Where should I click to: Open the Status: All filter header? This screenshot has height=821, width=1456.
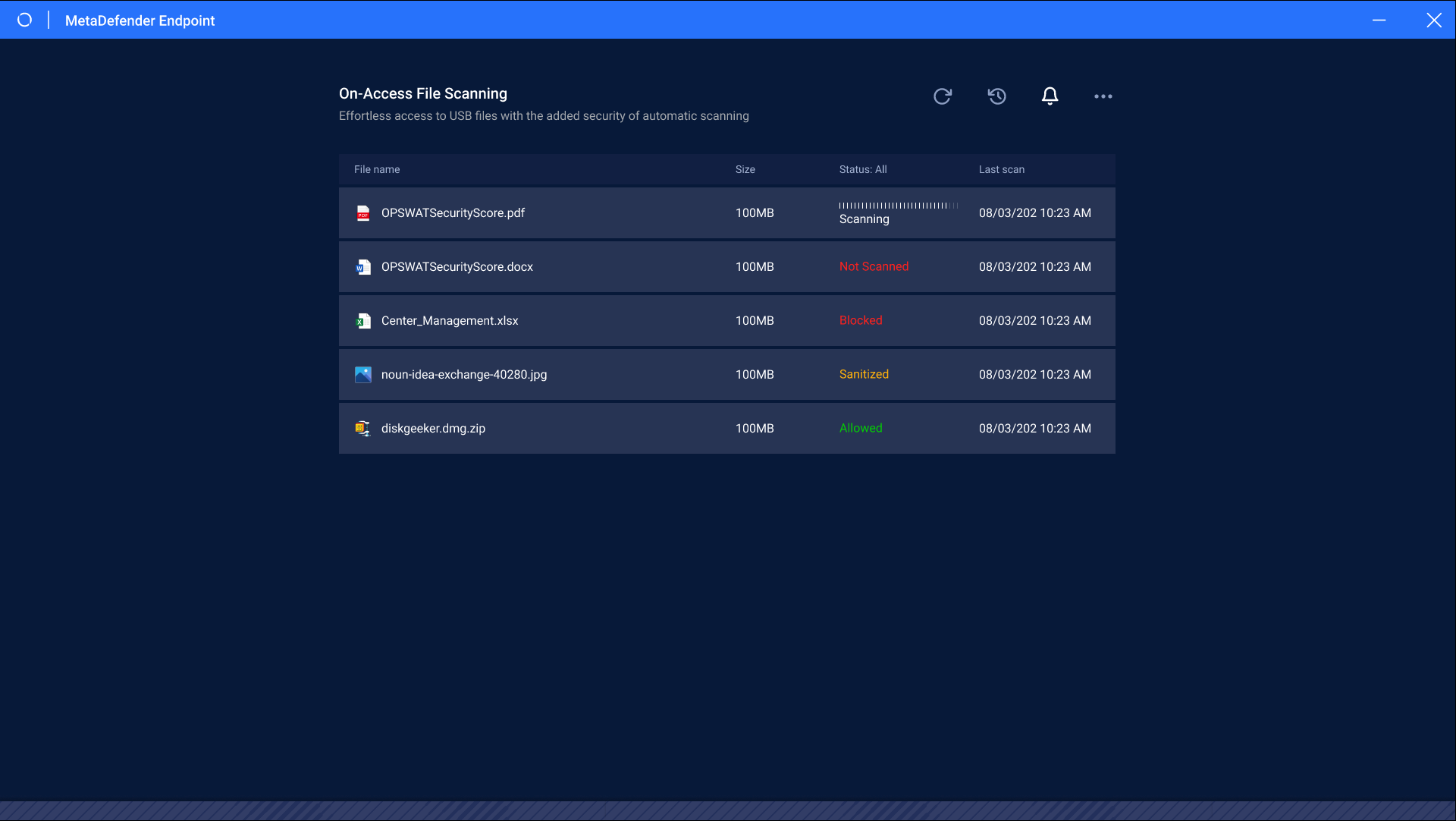(863, 169)
